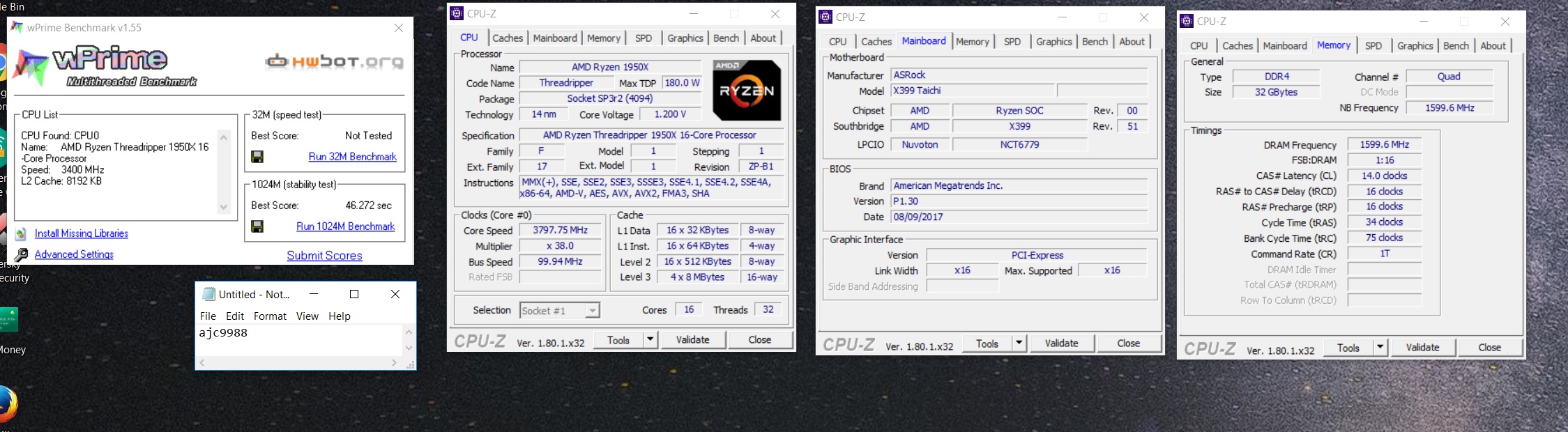This screenshot has width=1568, height=432.
Task: Click the Manufacturer ASRock field
Action: click(x=1019, y=75)
